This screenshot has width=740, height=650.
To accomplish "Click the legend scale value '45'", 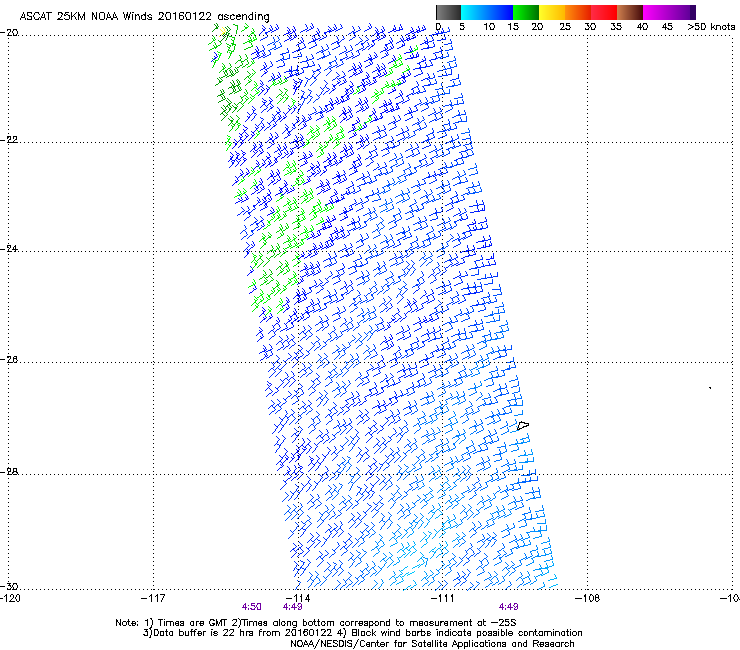I will coord(667,27).
